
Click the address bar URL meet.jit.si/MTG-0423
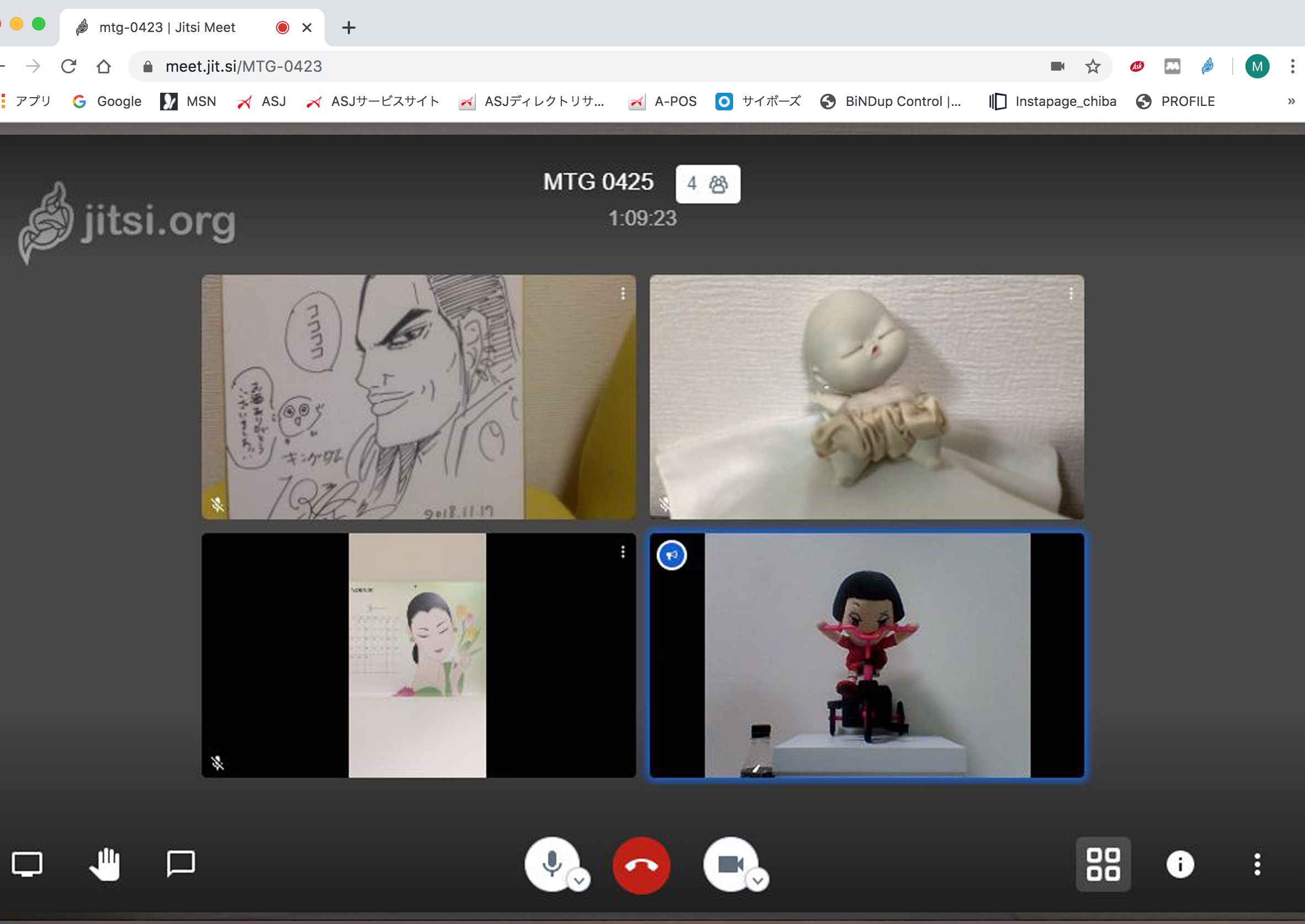[x=243, y=67]
